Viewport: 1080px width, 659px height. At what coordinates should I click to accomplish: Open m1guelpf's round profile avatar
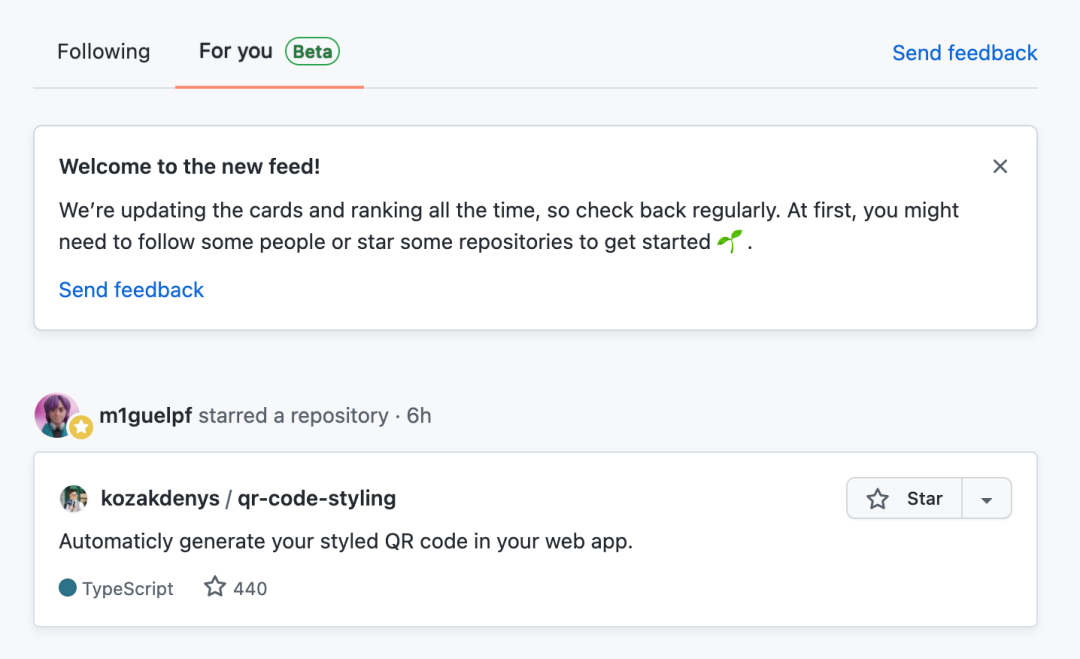pos(55,413)
